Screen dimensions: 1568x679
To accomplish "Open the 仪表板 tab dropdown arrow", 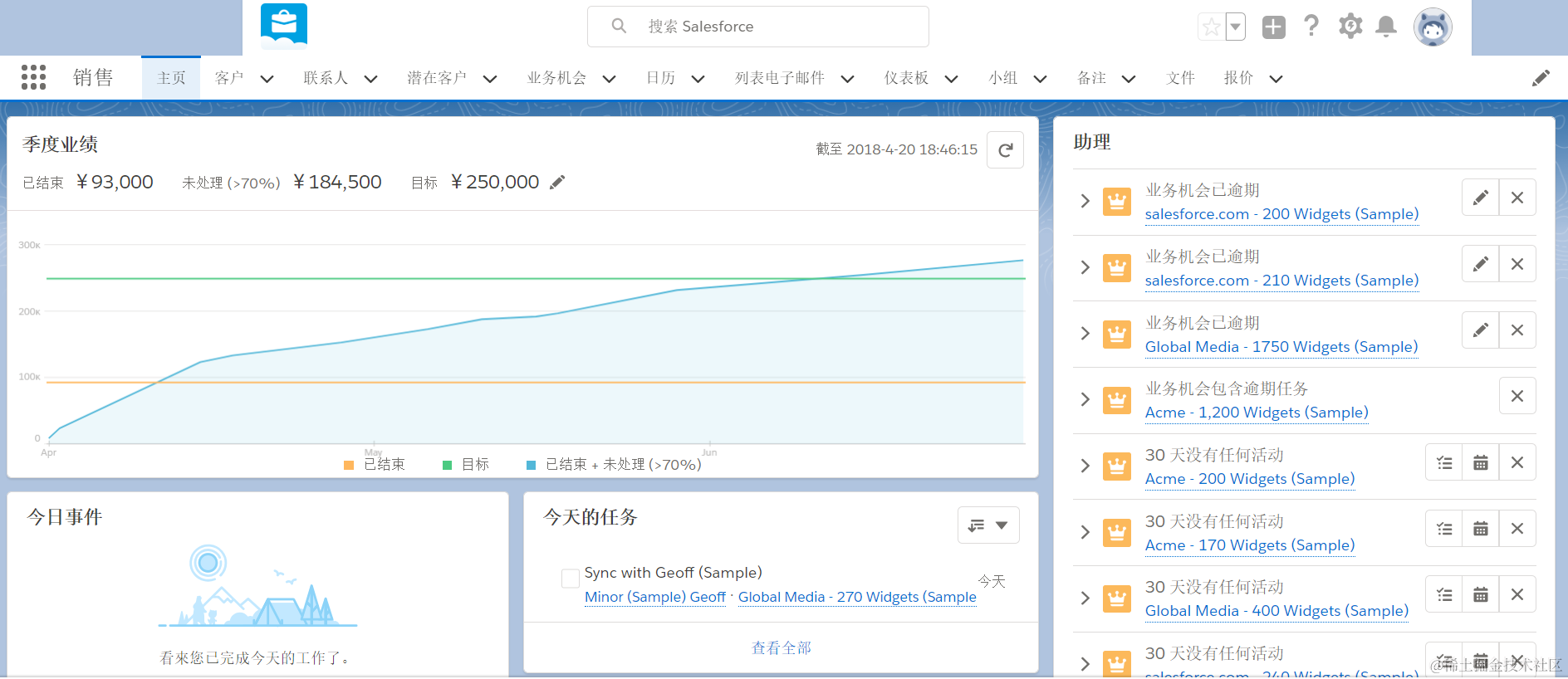I will [x=952, y=79].
